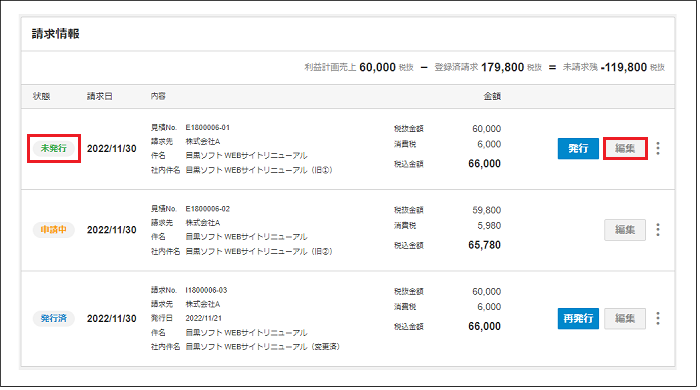Viewport: 700px width, 390px height.
Task: Click the internal subject ending with (旧①)
Action: click(259, 170)
